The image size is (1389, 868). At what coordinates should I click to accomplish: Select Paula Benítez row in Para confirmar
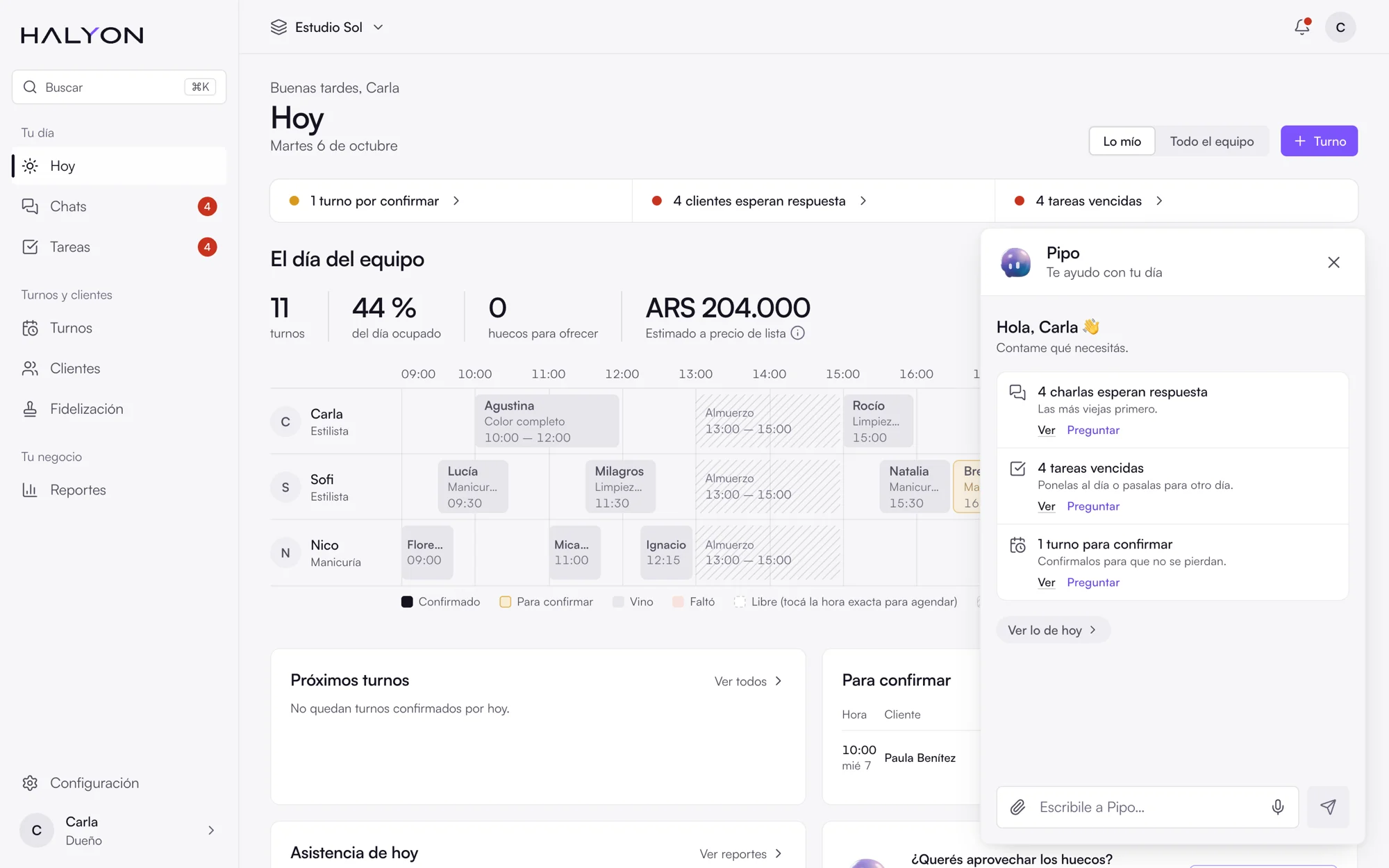(x=910, y=758)
